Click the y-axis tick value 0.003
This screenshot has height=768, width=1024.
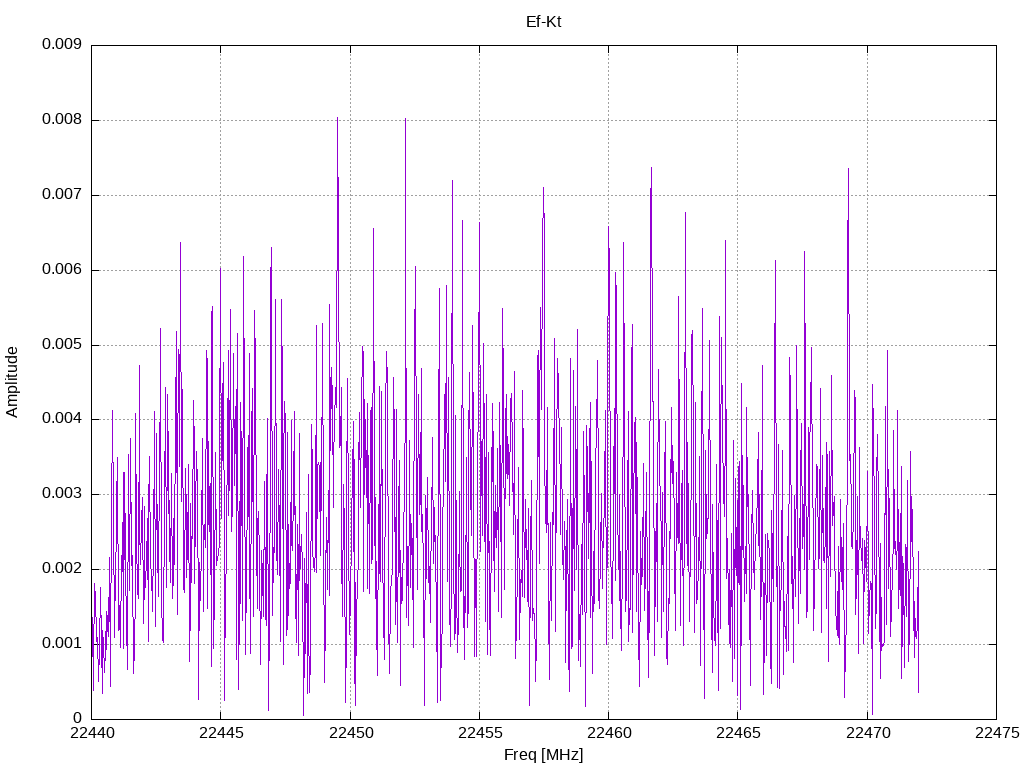click(62, 494)
